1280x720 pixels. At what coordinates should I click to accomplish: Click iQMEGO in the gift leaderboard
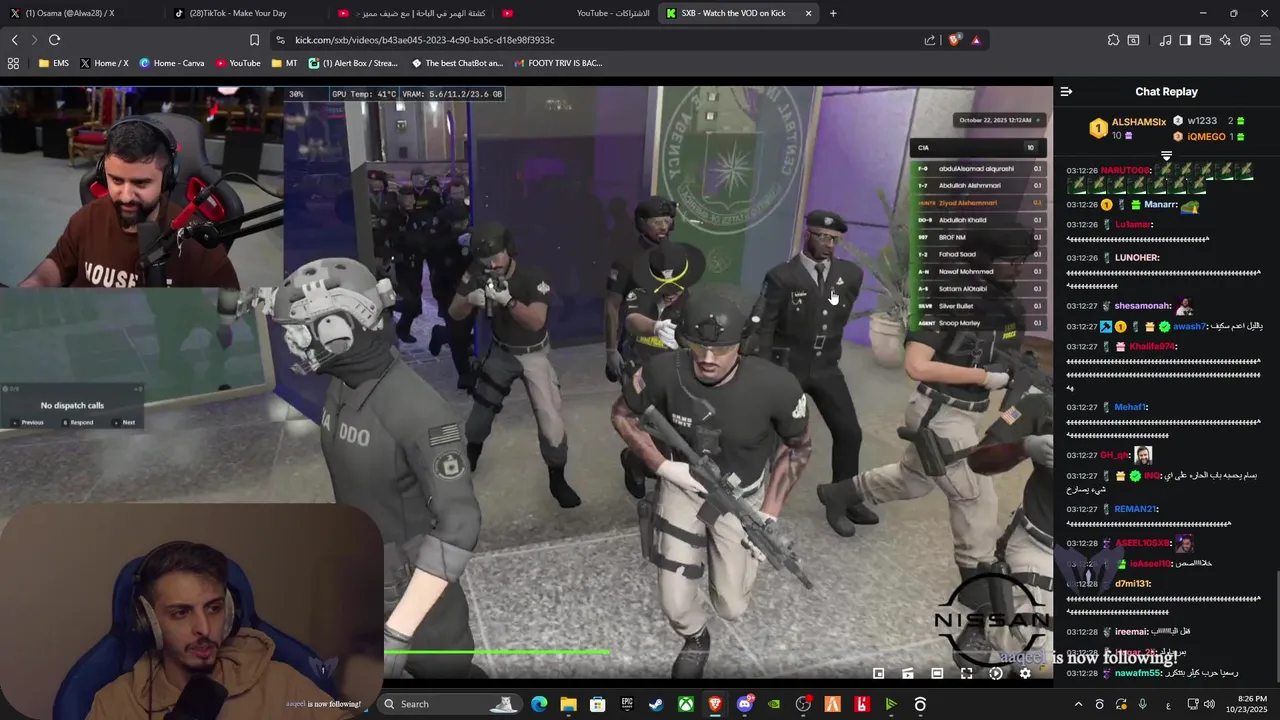[1206, 136]
